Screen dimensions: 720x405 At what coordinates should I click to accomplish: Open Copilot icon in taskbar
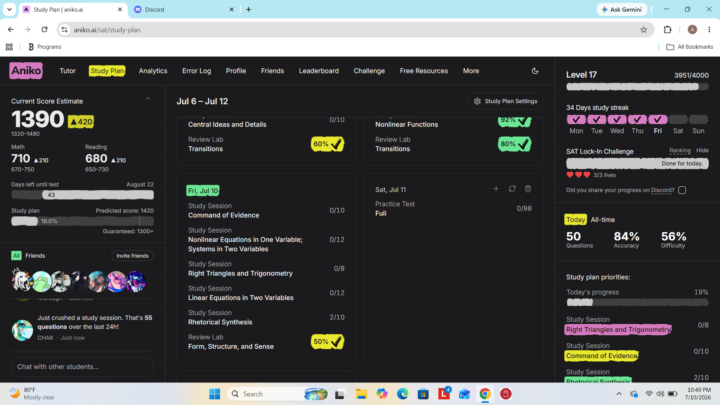tap(382, 394)
